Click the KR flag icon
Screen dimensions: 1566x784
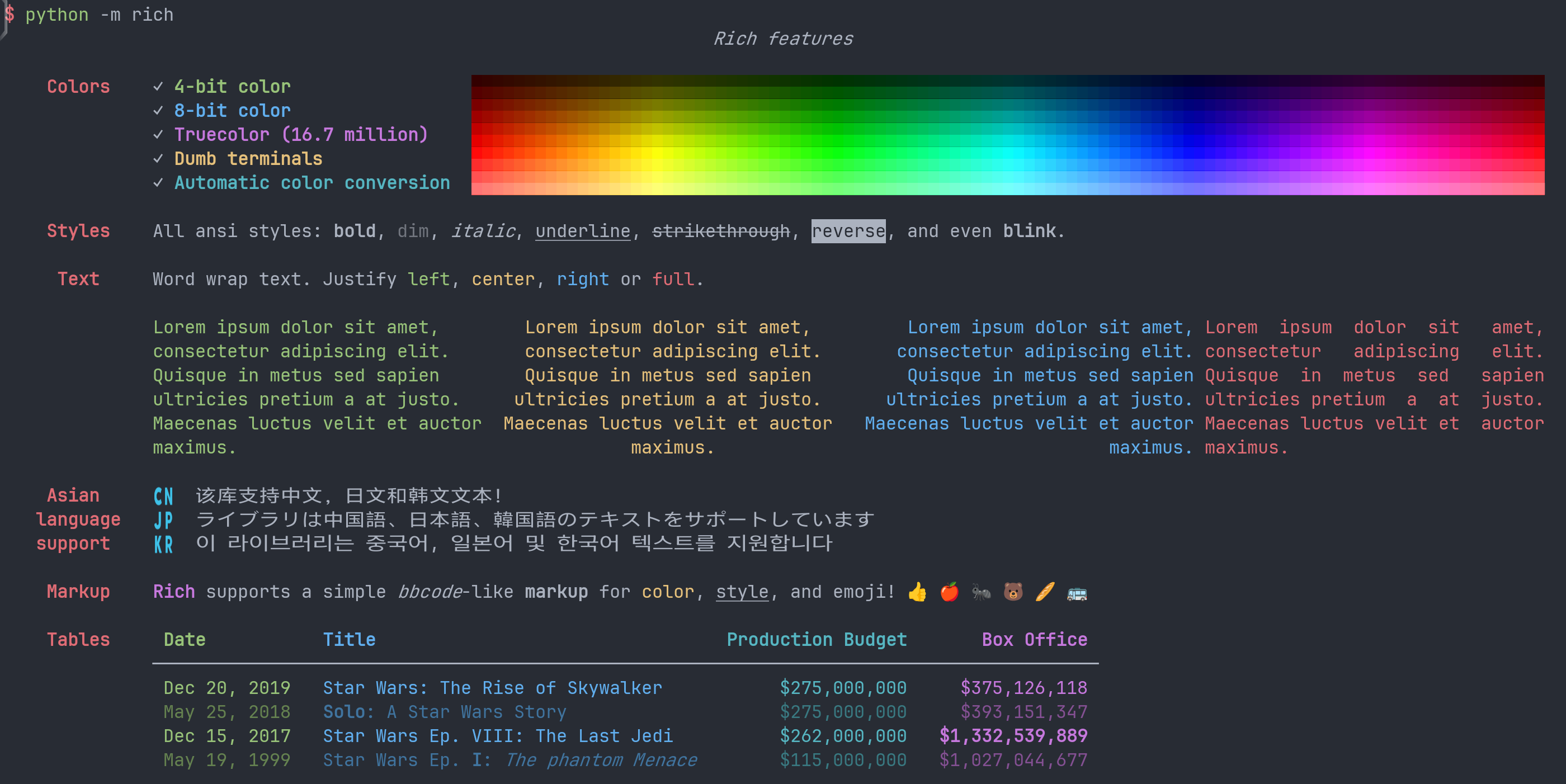click(x=163, y=544)
